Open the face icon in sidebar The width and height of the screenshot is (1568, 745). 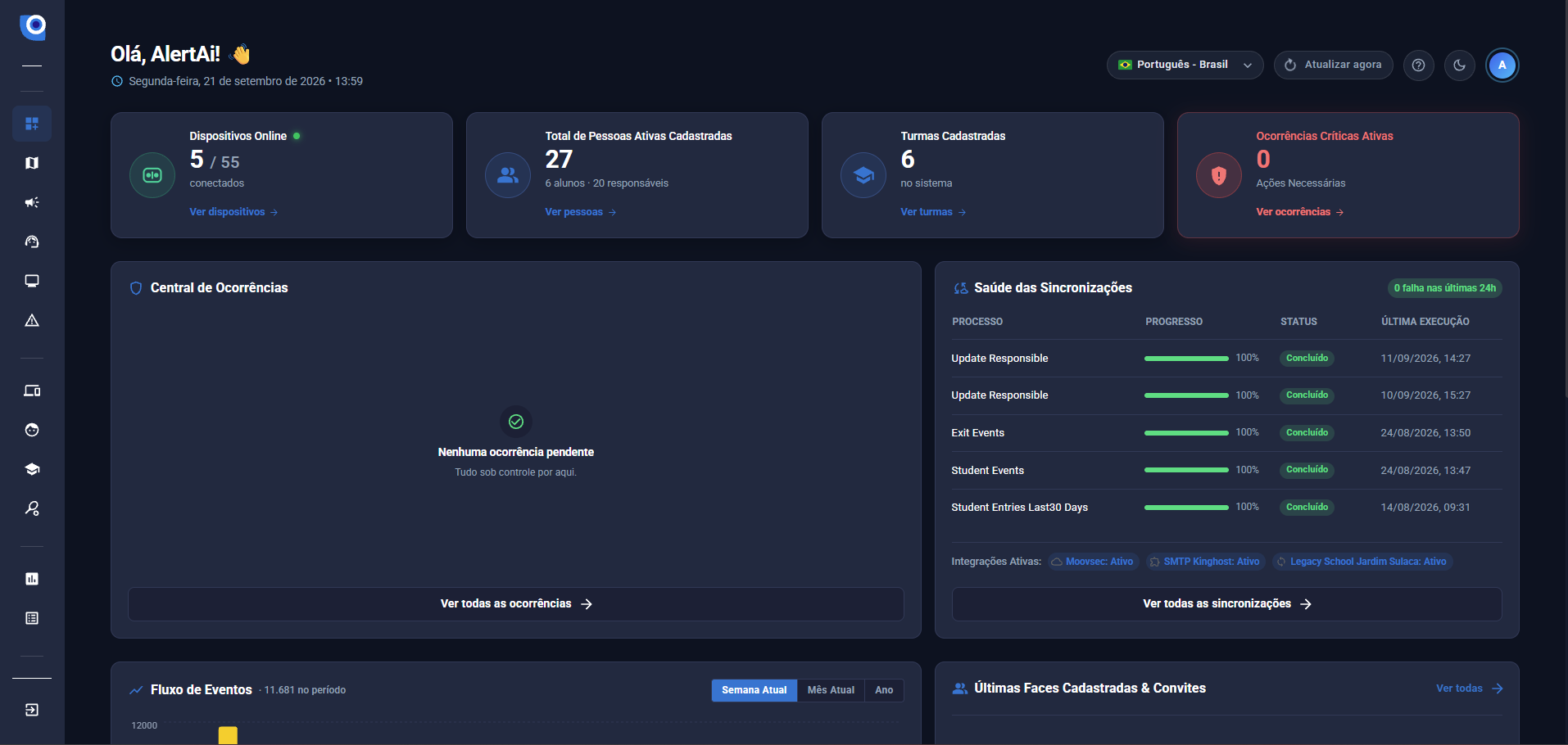point(32,430)
